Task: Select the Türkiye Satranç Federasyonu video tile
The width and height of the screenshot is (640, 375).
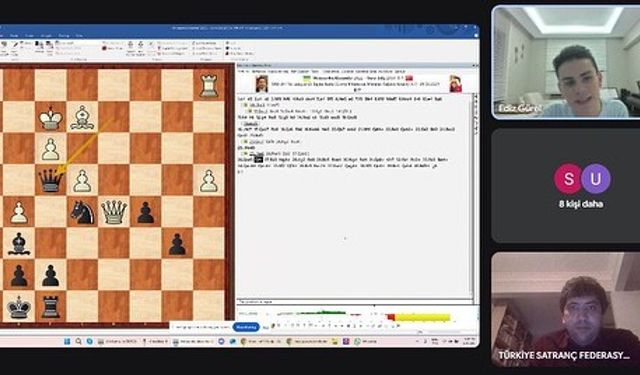Action: (x=566, y=309)
